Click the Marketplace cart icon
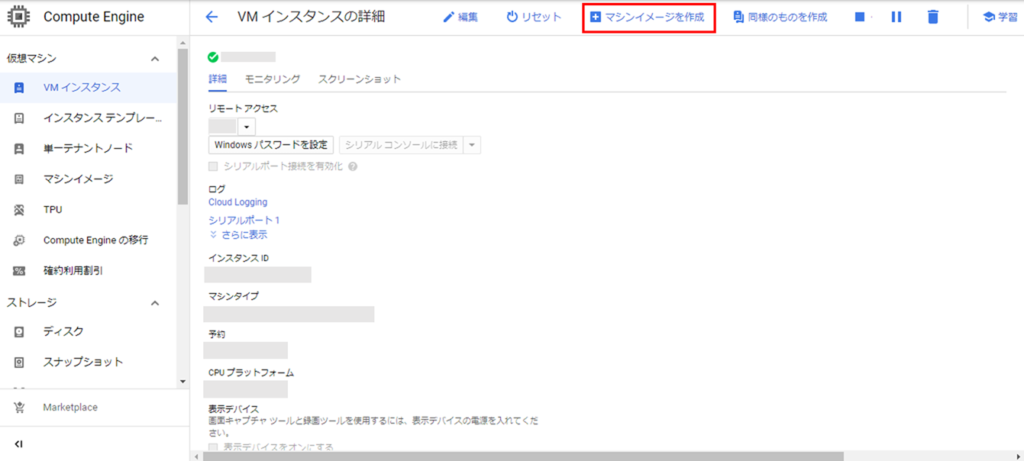 (19, 407)
